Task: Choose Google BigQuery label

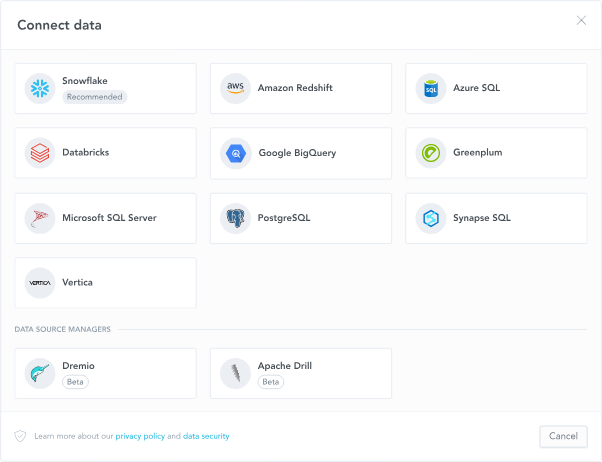Action: (x=297, y=153)
